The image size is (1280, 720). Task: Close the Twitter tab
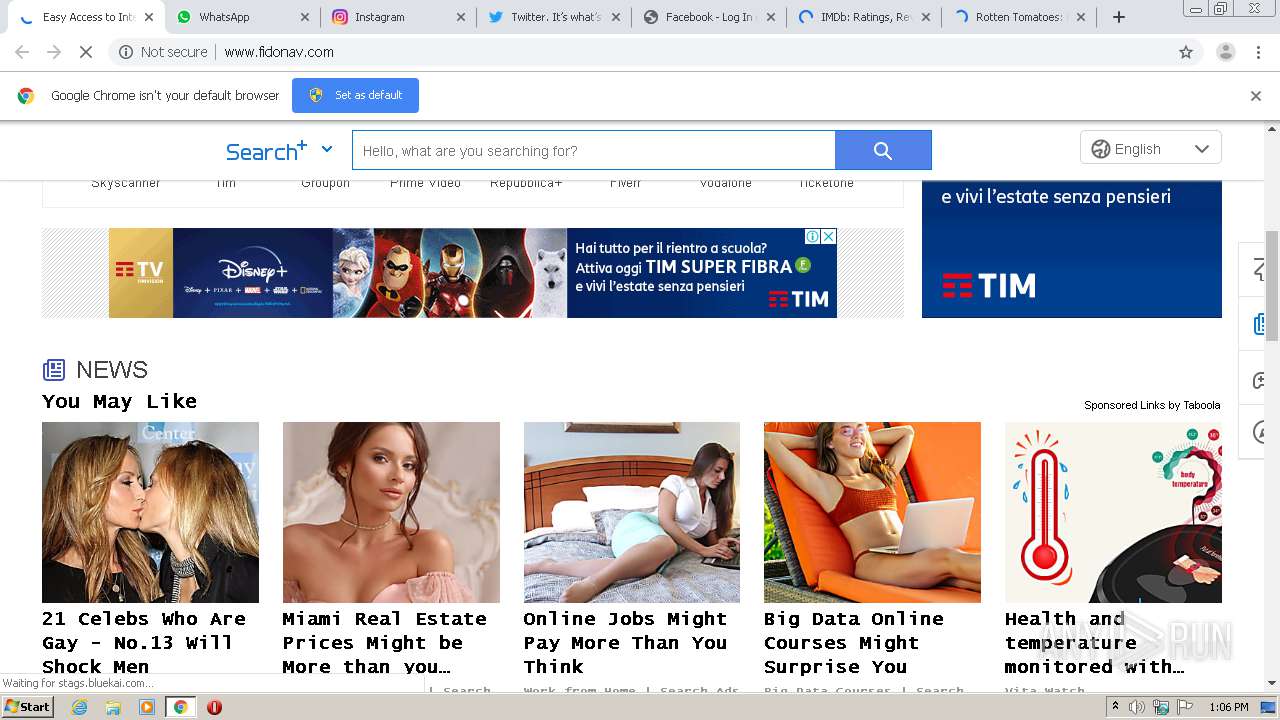coord(616,17)
